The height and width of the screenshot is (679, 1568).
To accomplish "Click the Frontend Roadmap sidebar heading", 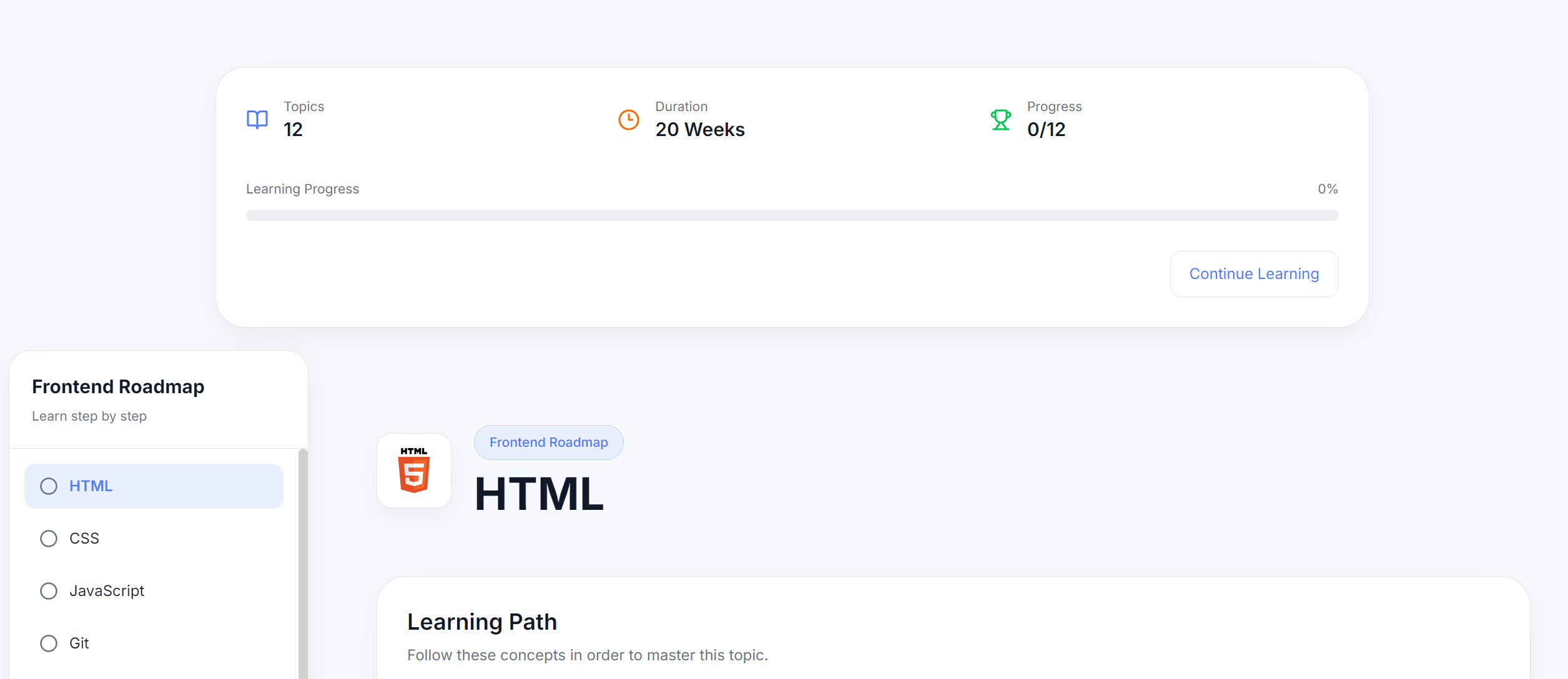I will pos(118,387).
